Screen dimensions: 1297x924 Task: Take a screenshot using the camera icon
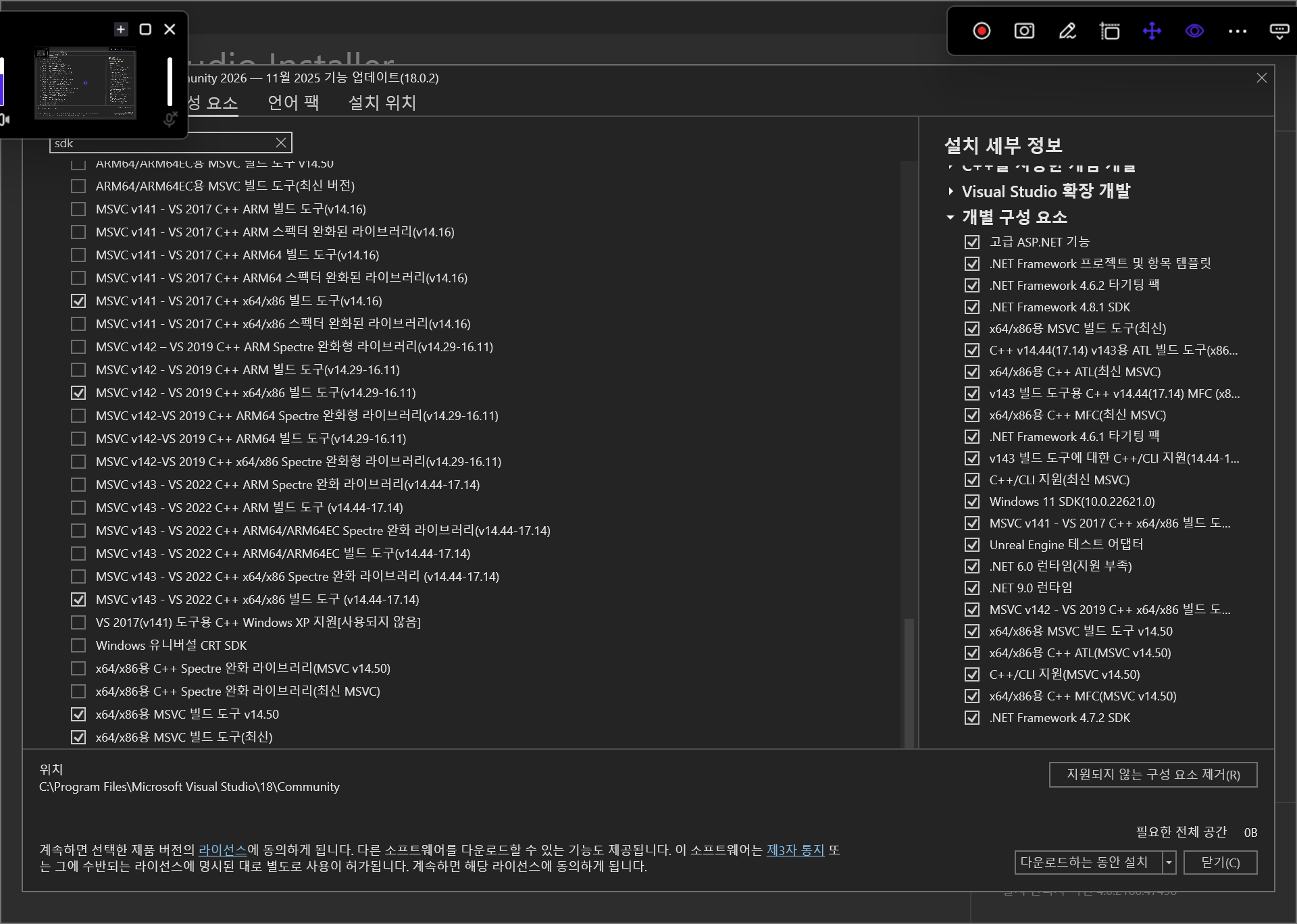[x=1023, y=31]
